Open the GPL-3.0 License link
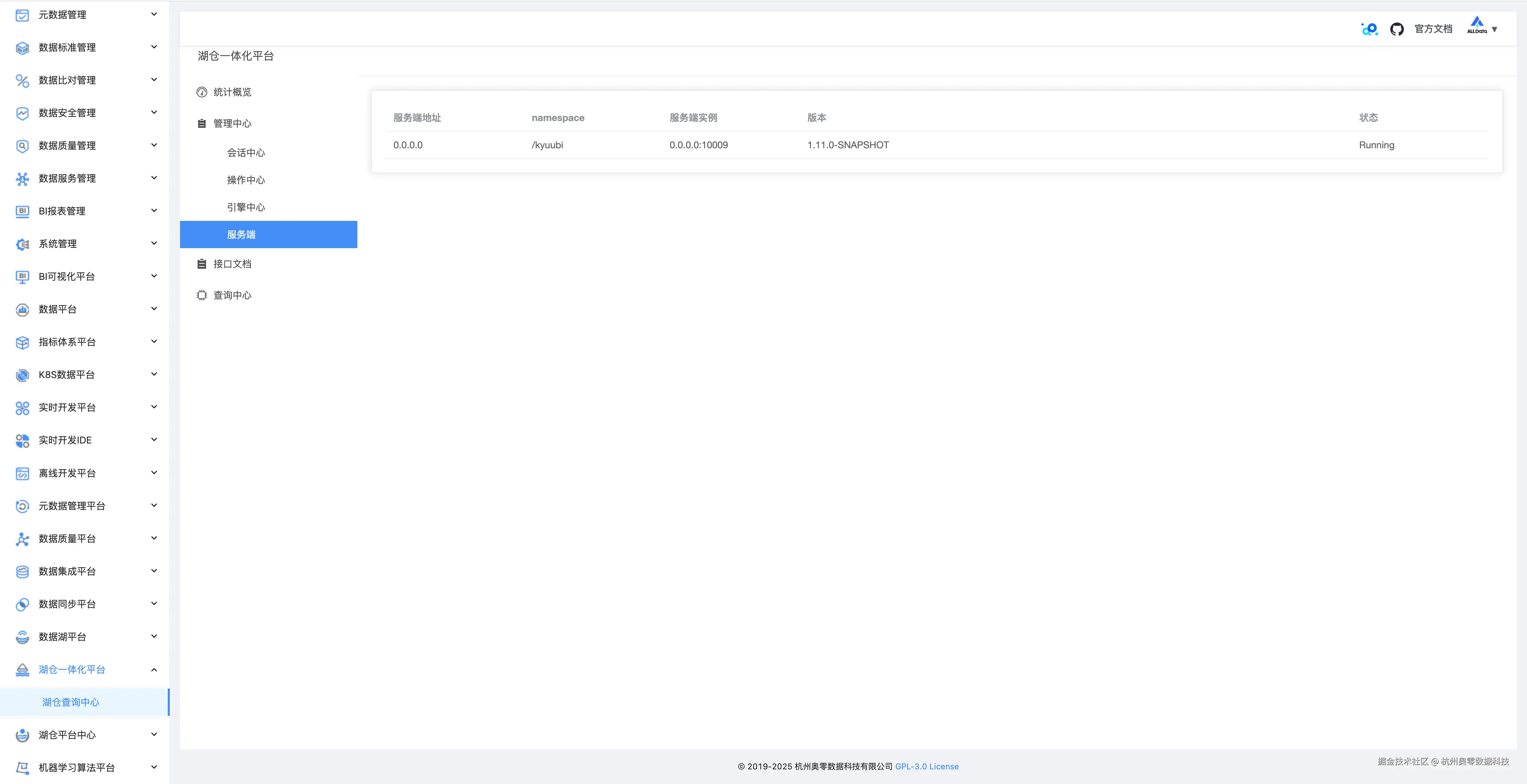 pos(926,766)
